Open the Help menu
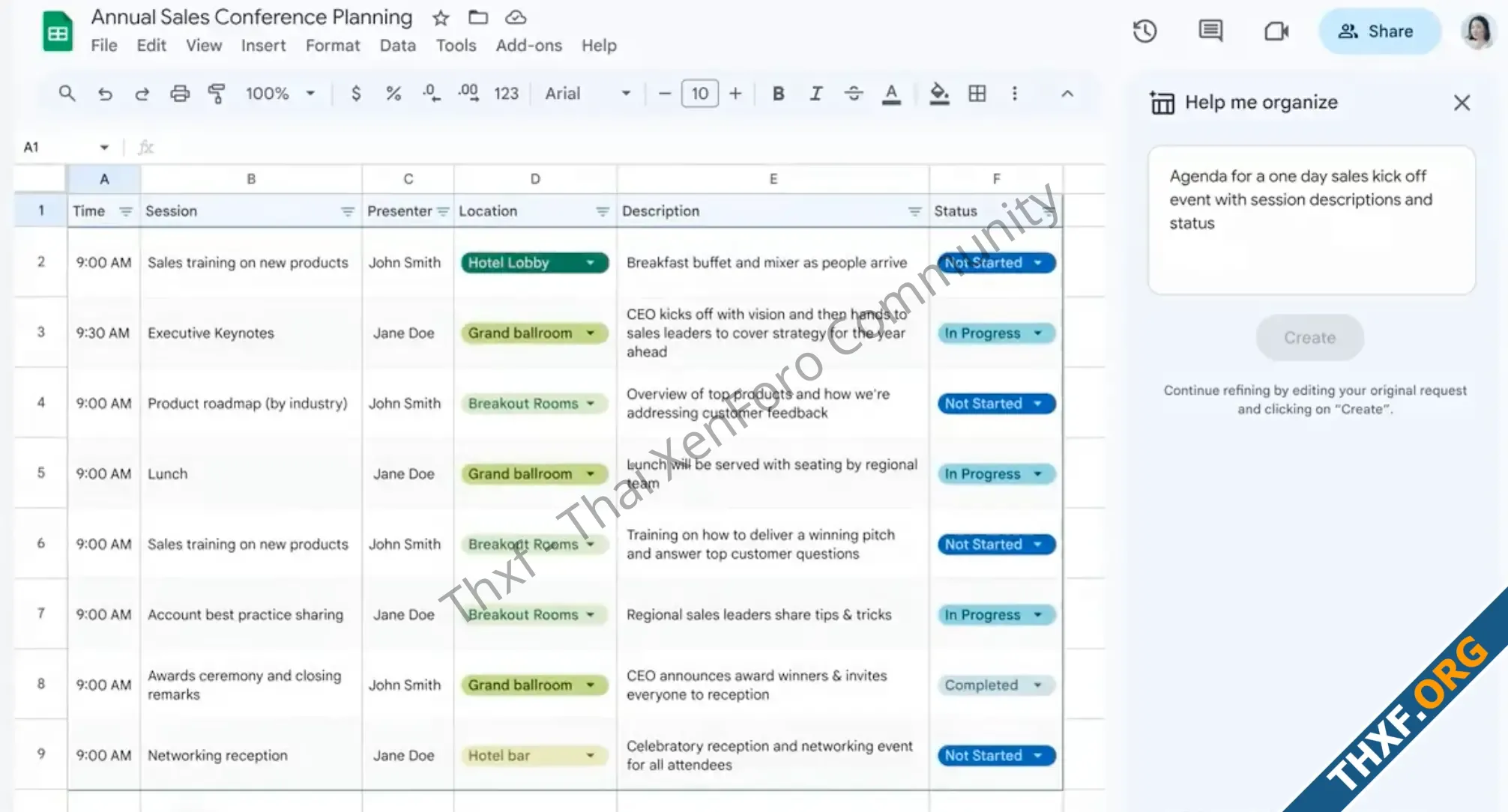1508x812 pixels. click(x=599, y=46)
